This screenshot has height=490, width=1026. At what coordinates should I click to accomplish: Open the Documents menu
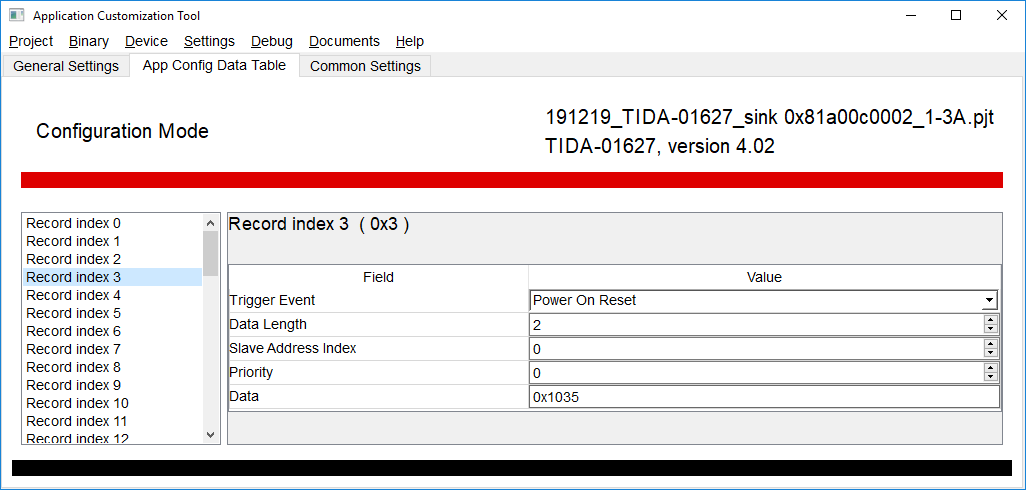[x=344, y=41]
